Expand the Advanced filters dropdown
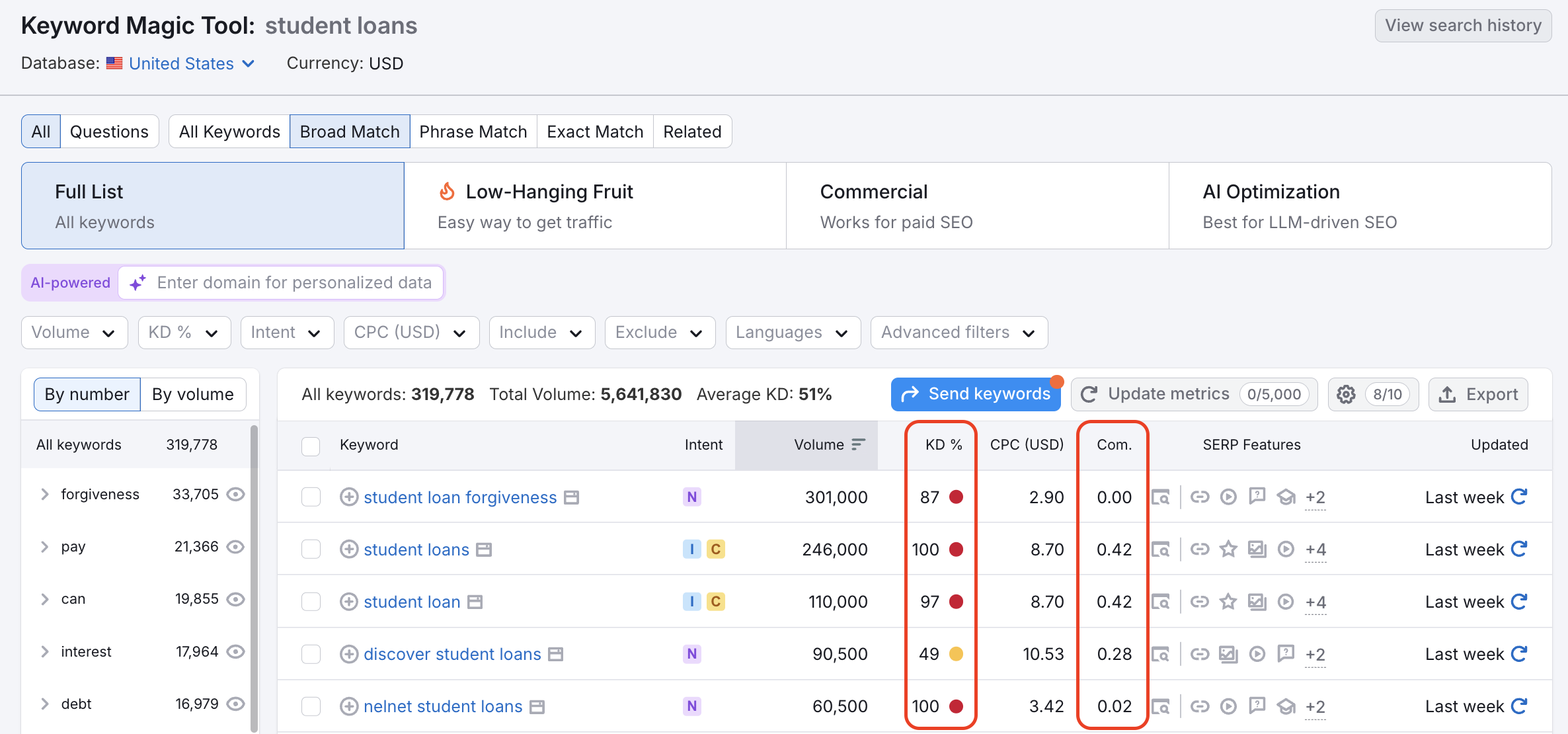The image size is (1568, 734). click(x=959, y=333)
